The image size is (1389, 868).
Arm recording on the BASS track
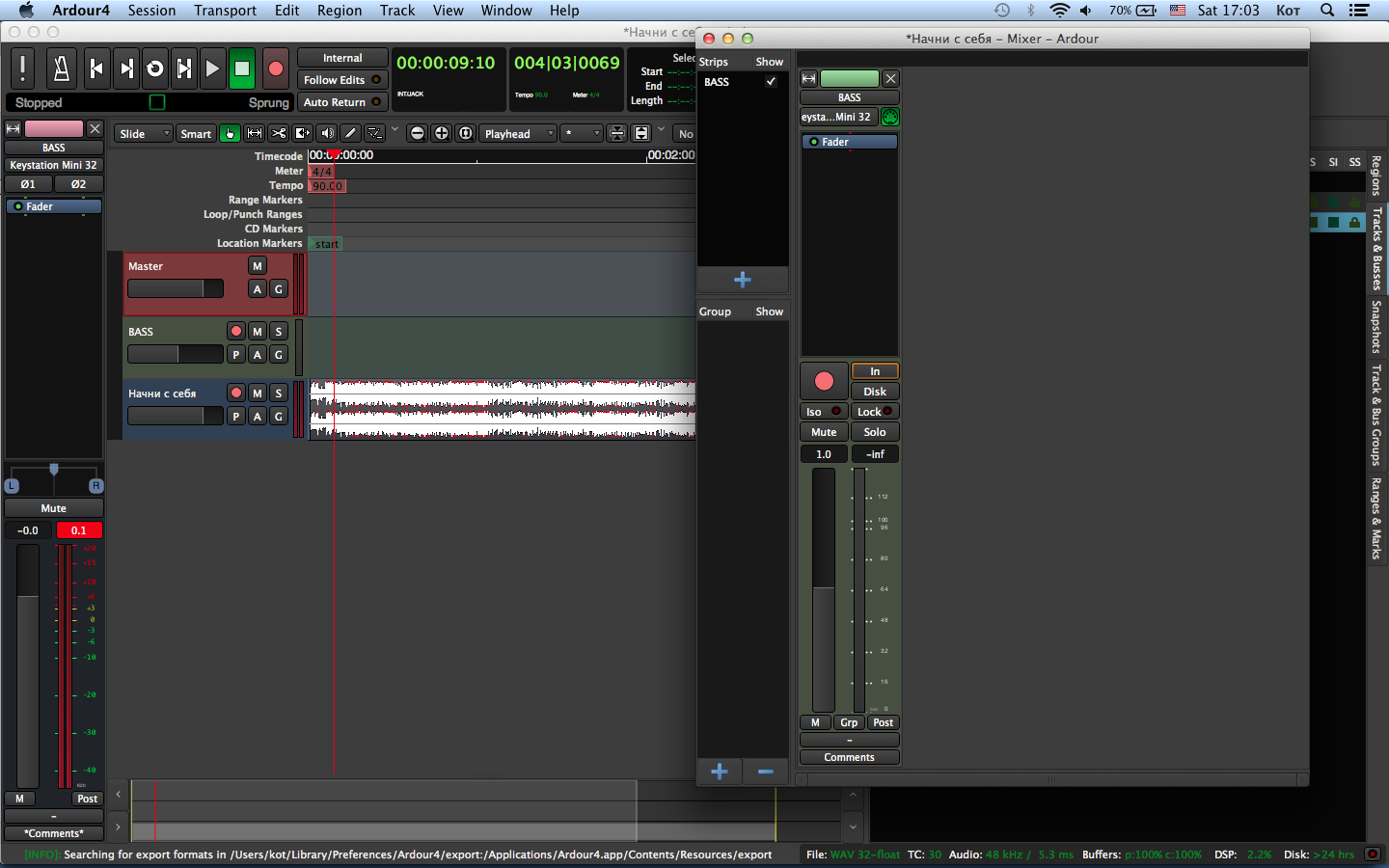click(x=236, y=331)
